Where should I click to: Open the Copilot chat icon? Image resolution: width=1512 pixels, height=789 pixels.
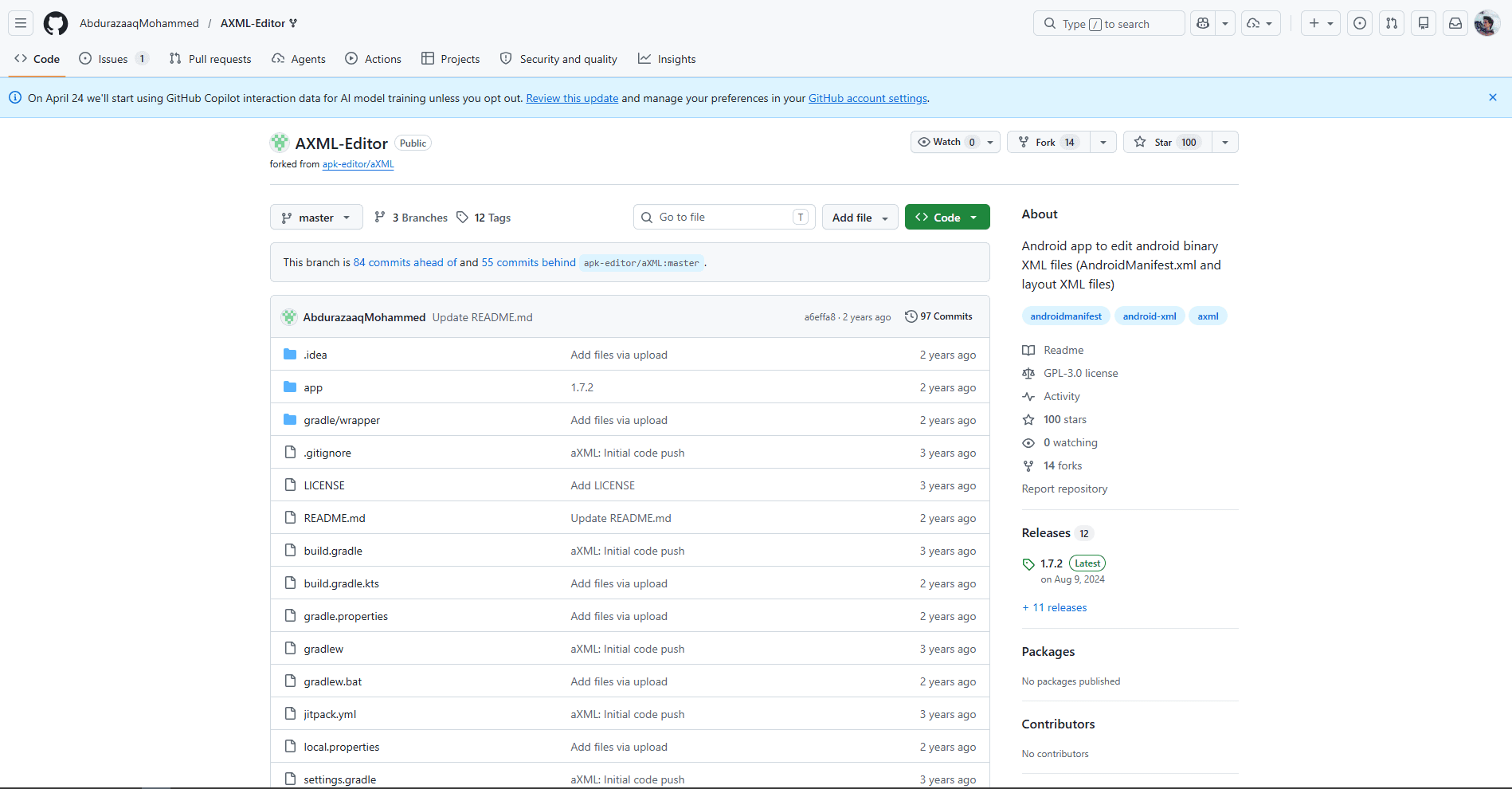1203,23
